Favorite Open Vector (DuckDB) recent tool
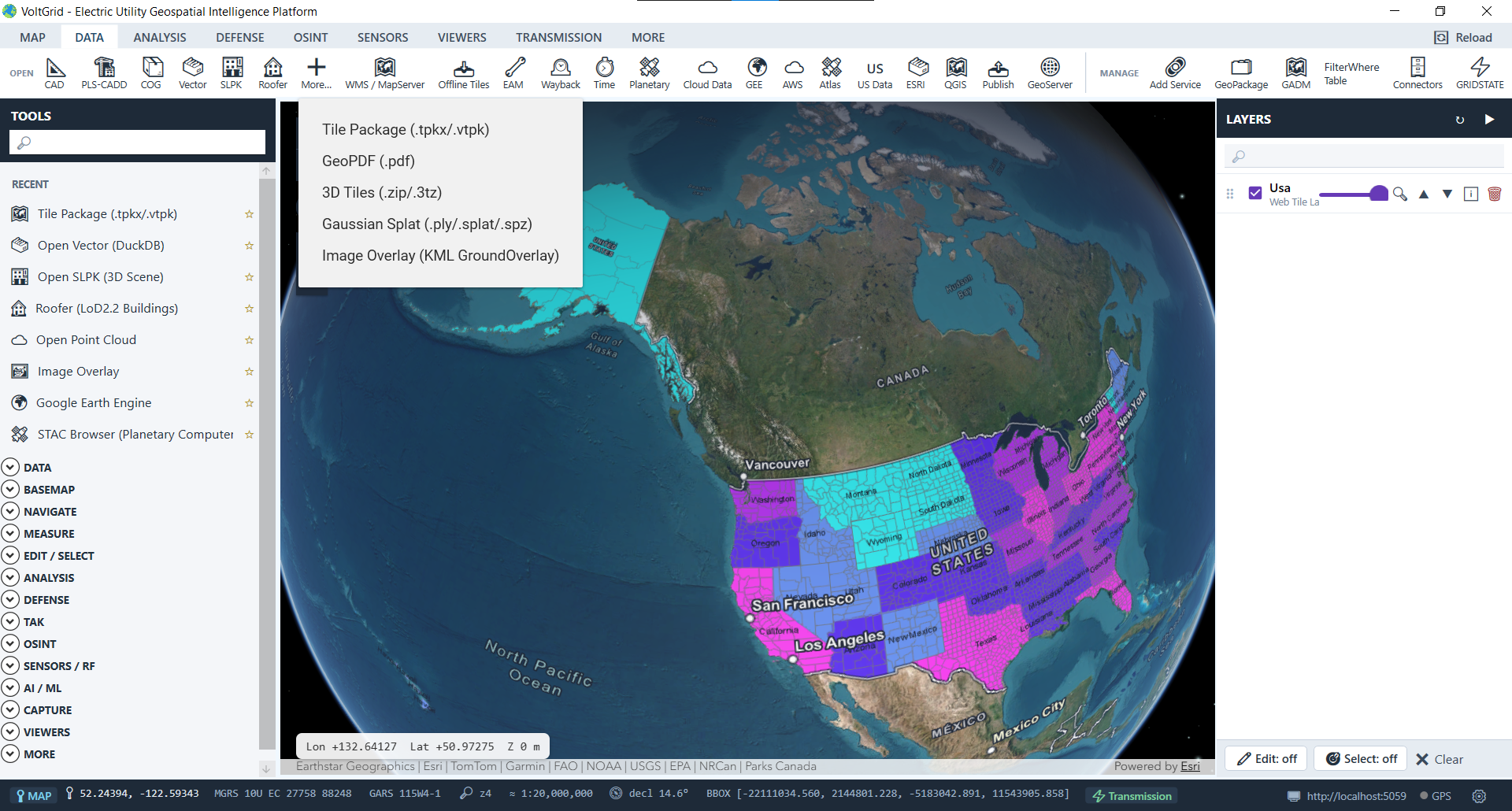This screenshot has width=1512, height=811. coord(249,246)
